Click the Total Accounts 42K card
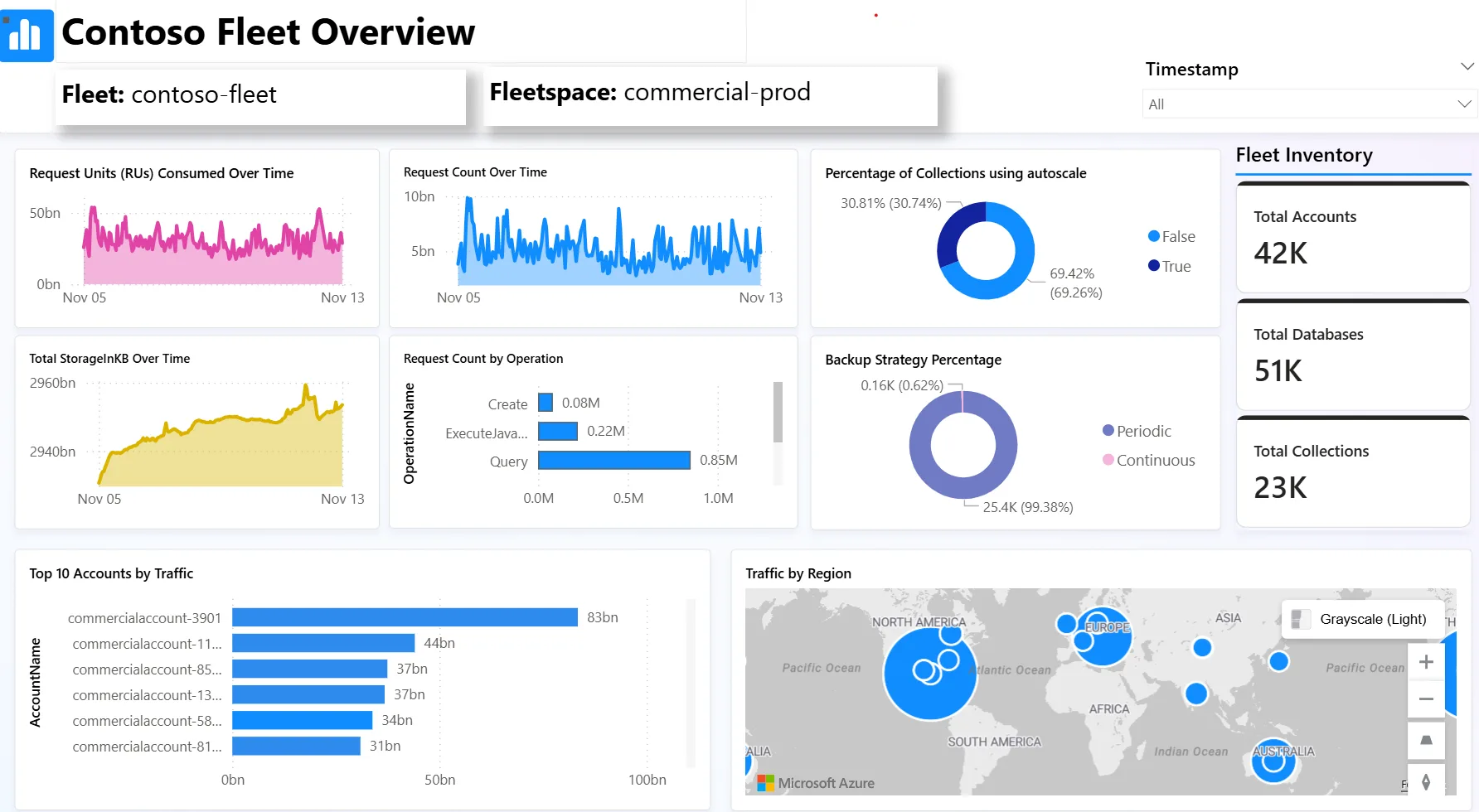 [1352, 238]
